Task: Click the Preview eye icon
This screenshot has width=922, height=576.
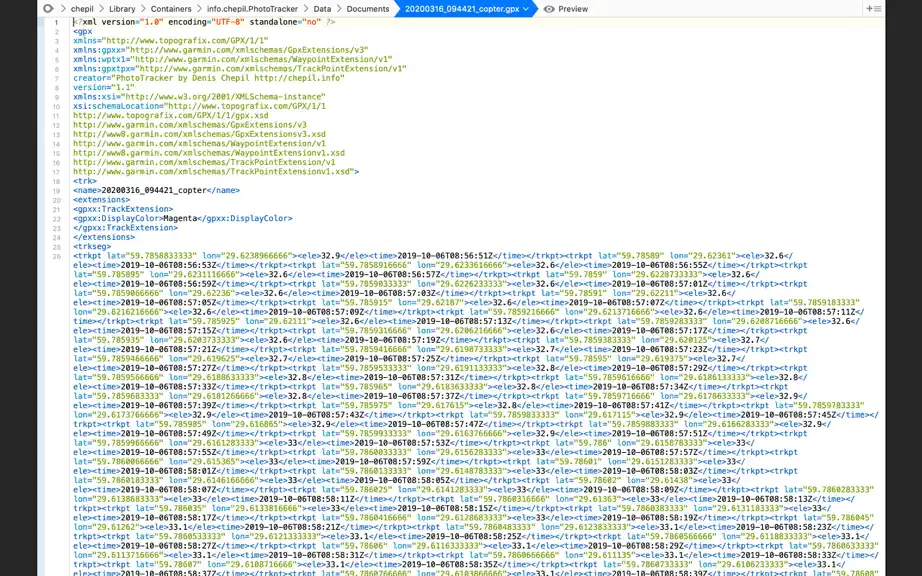Action: tap(549, 9)
